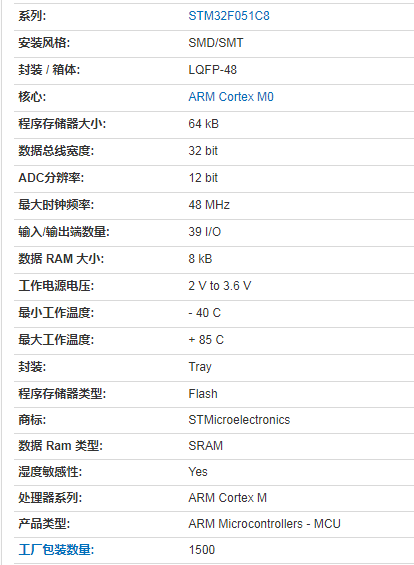Click the 2 V to 3.6 V voltage value
The width and height of the screenshot is (414, 565).
[220, 286]
